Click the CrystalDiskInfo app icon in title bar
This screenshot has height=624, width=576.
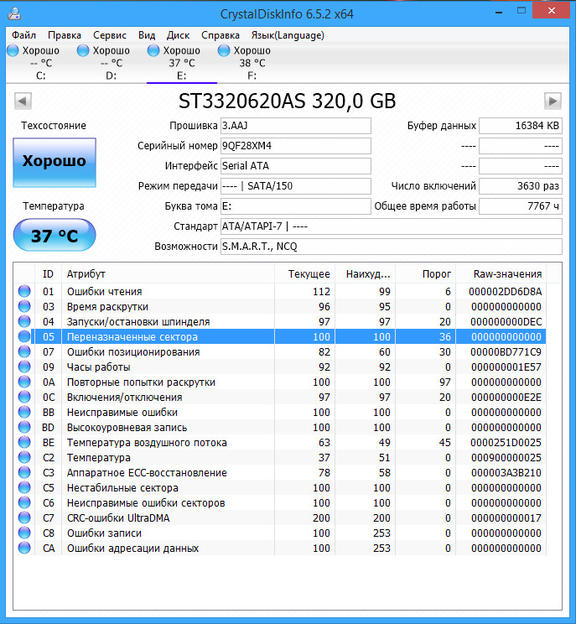[15, 14]
